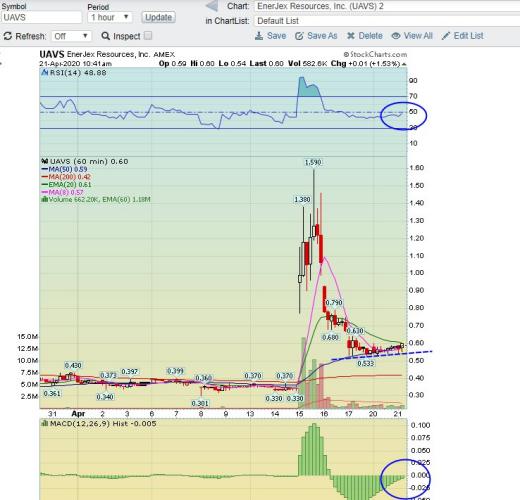The height and width of the screenshot is (500, 520).
Task: Click the Apr label on date axis
Action: click(x=78, y=414)
